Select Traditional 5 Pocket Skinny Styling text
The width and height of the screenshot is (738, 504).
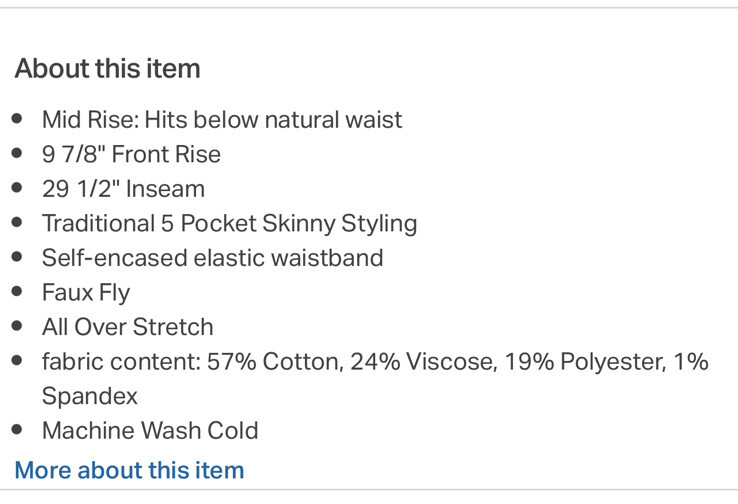229,223
